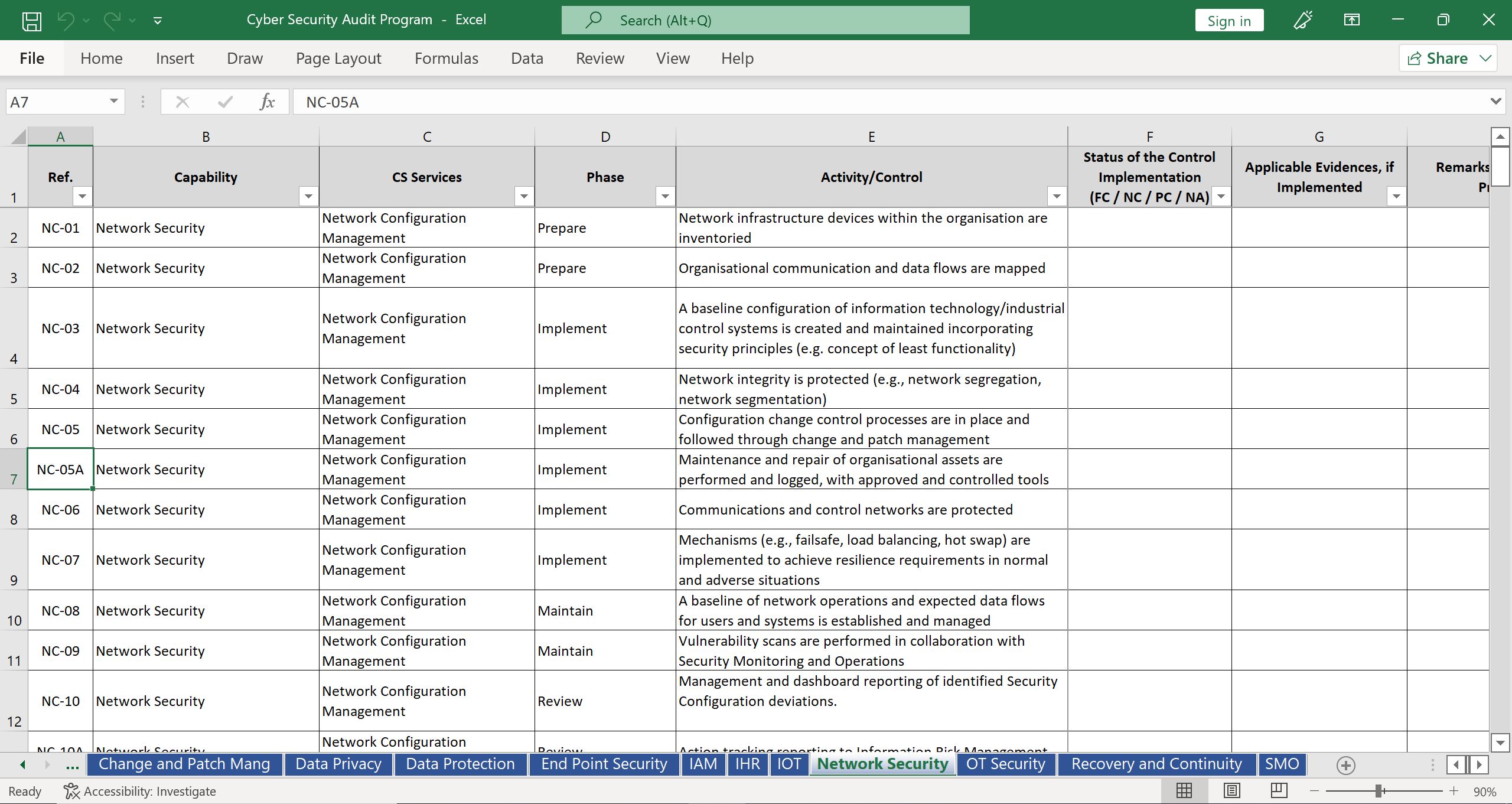Add a new sheet with plus icon

[1345, 765]
